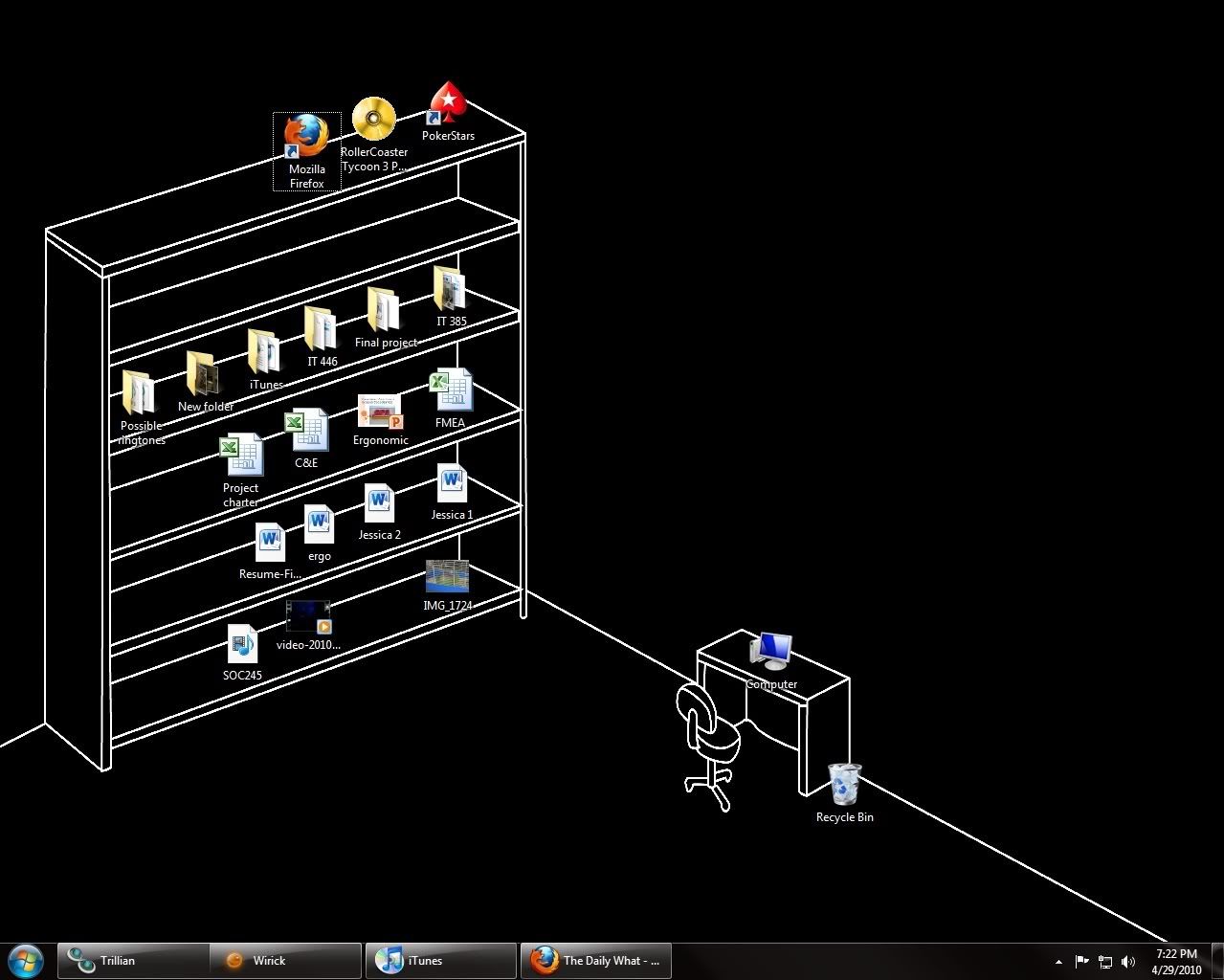Select the IMG_1724 image thumbnail

pyautogui.click(x=447, y=577)
